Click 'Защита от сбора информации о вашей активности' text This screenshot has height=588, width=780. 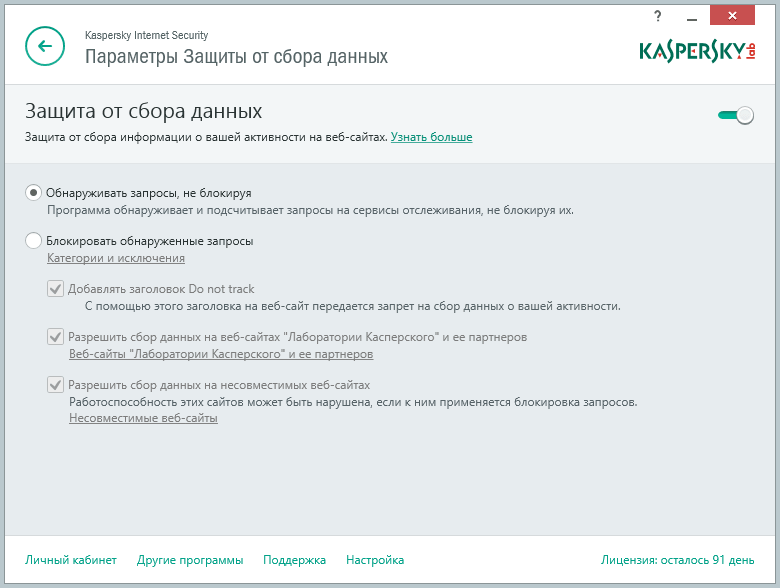(165, 137)
